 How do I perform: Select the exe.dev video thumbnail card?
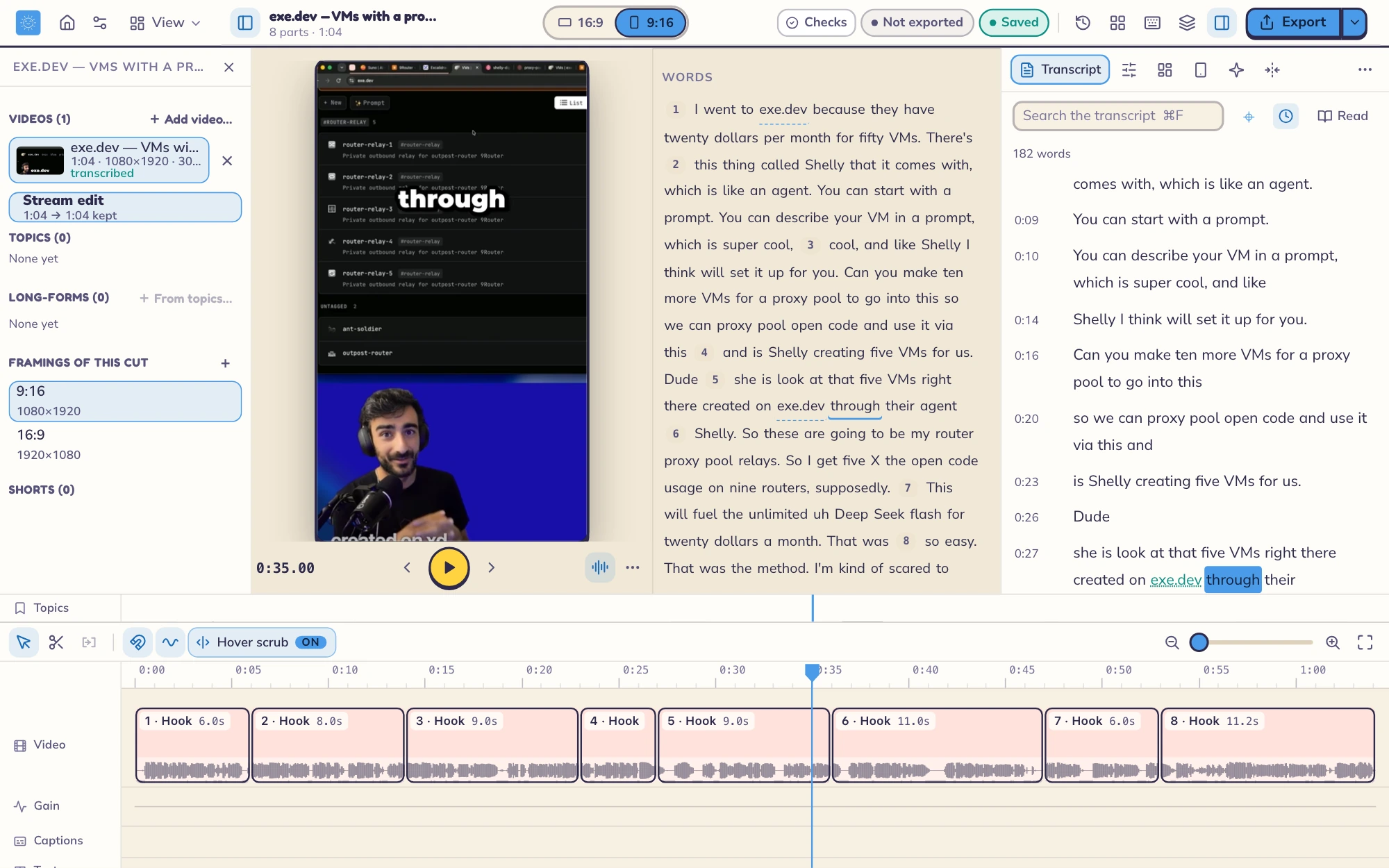109,160
